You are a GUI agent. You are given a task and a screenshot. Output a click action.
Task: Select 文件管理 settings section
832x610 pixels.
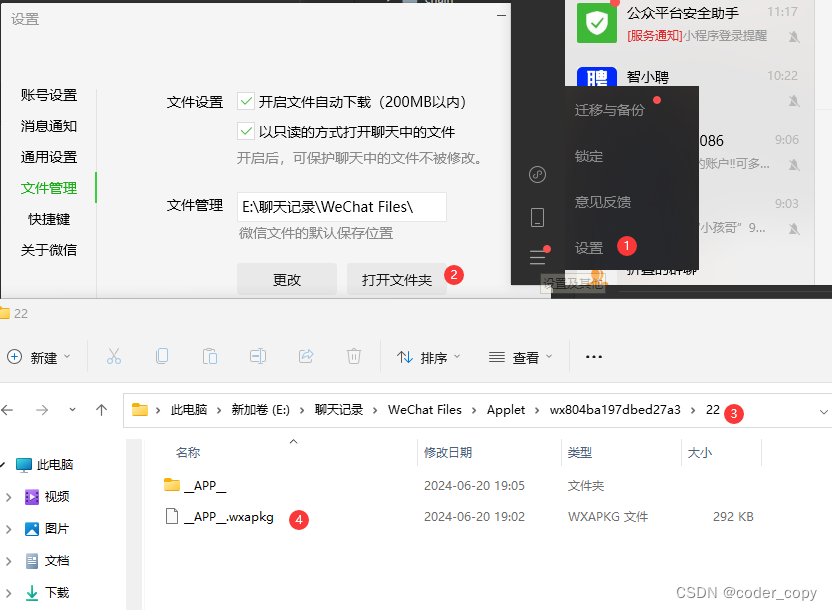click(49, 188)
